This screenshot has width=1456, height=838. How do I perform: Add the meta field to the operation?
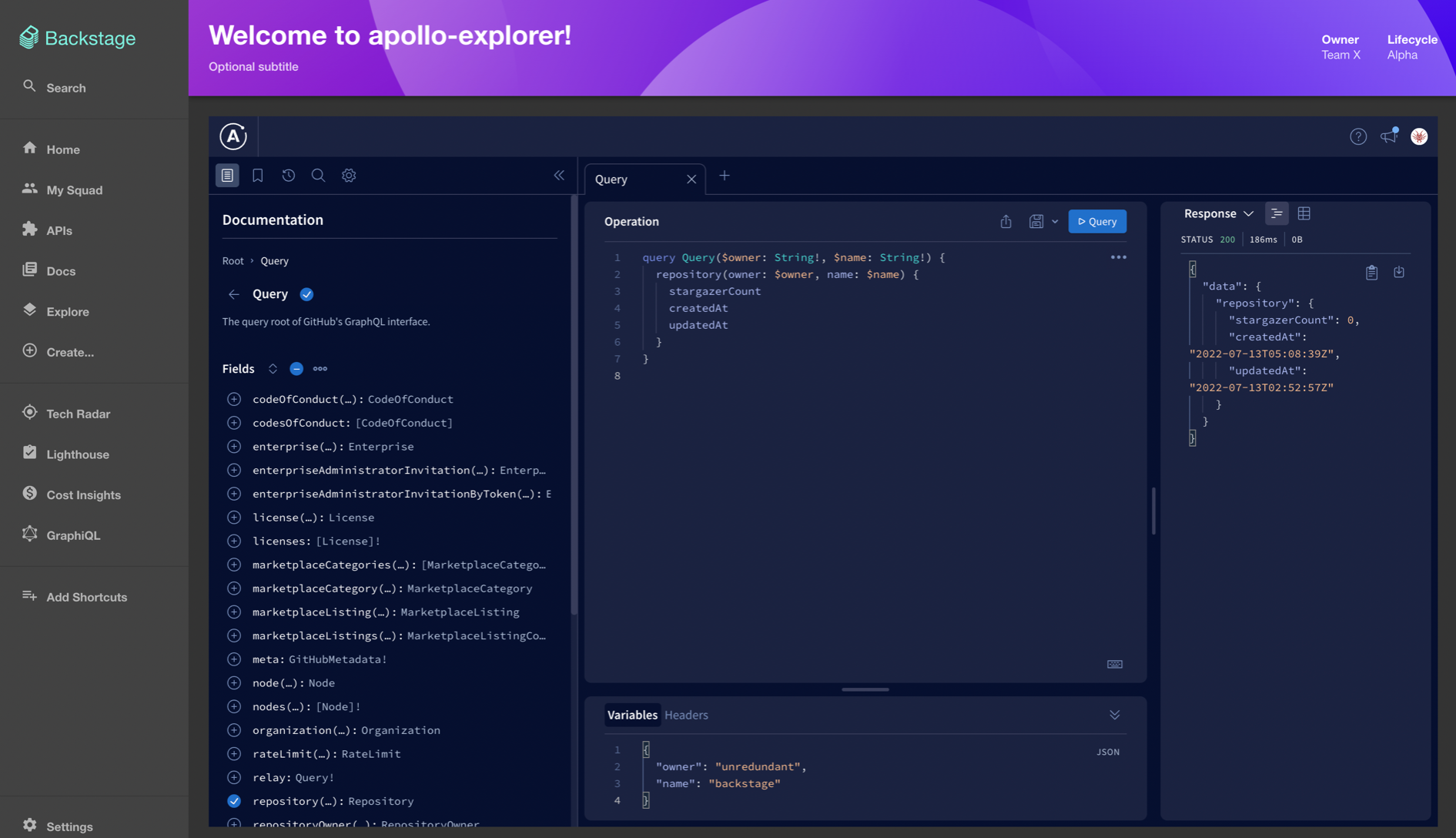[234, 659]
